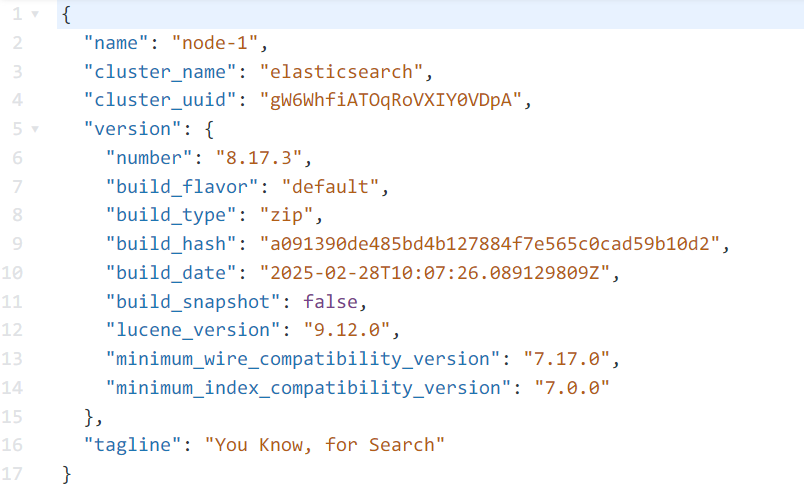Collapse the "version" object fold arrow
Viewport: 804px width, 489px height.
coord(36,129)
